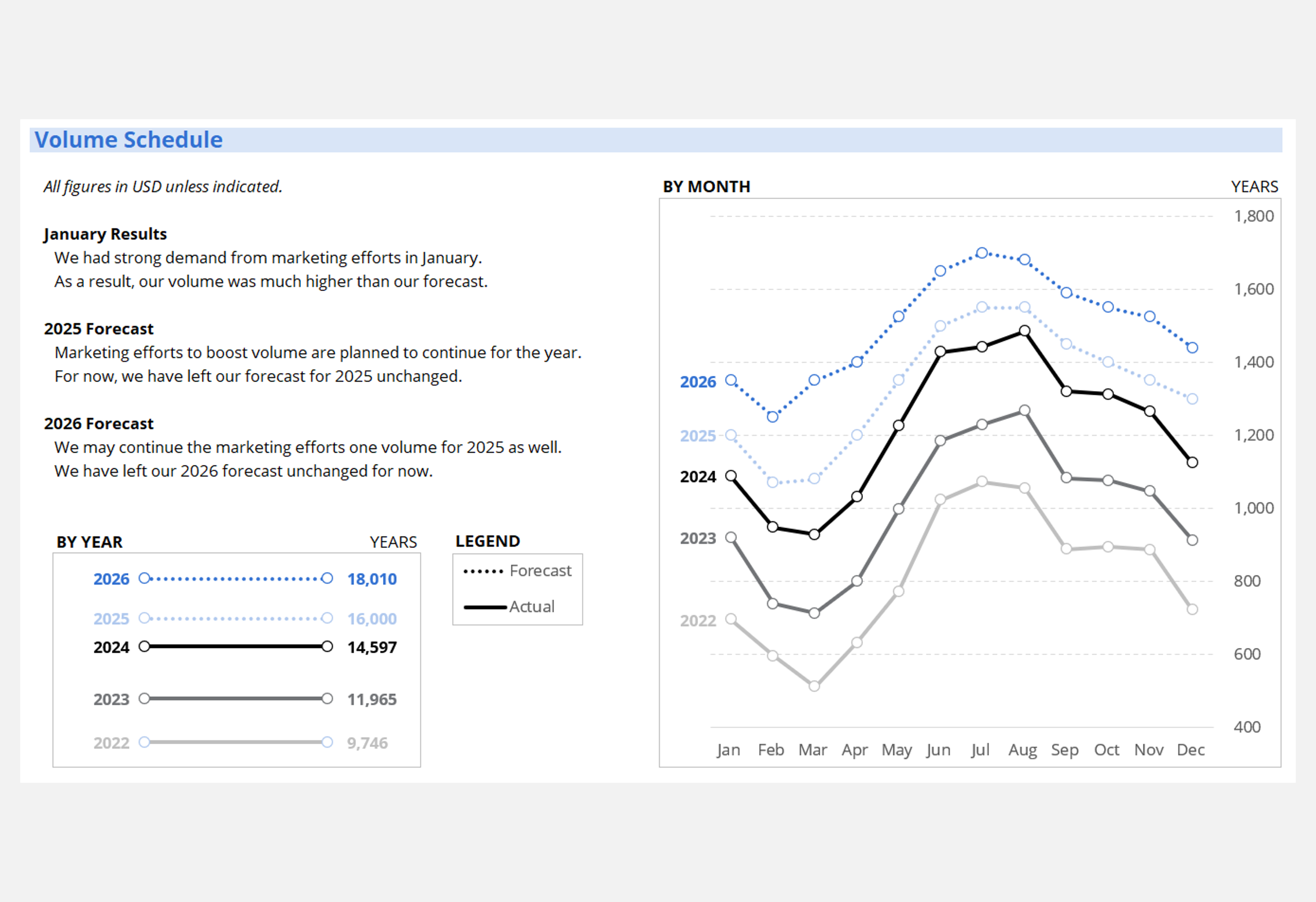Click the Dec label on month axis
The height and width of the screenshot is (902, 1316).
click(1190, 750)
